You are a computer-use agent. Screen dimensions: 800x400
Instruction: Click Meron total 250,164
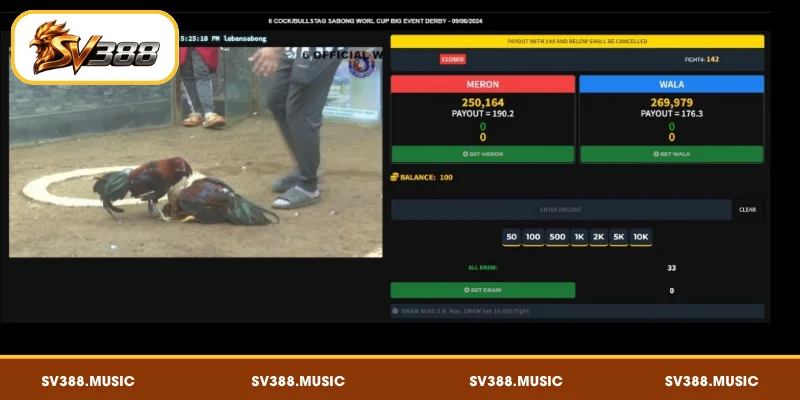[483, 103]
